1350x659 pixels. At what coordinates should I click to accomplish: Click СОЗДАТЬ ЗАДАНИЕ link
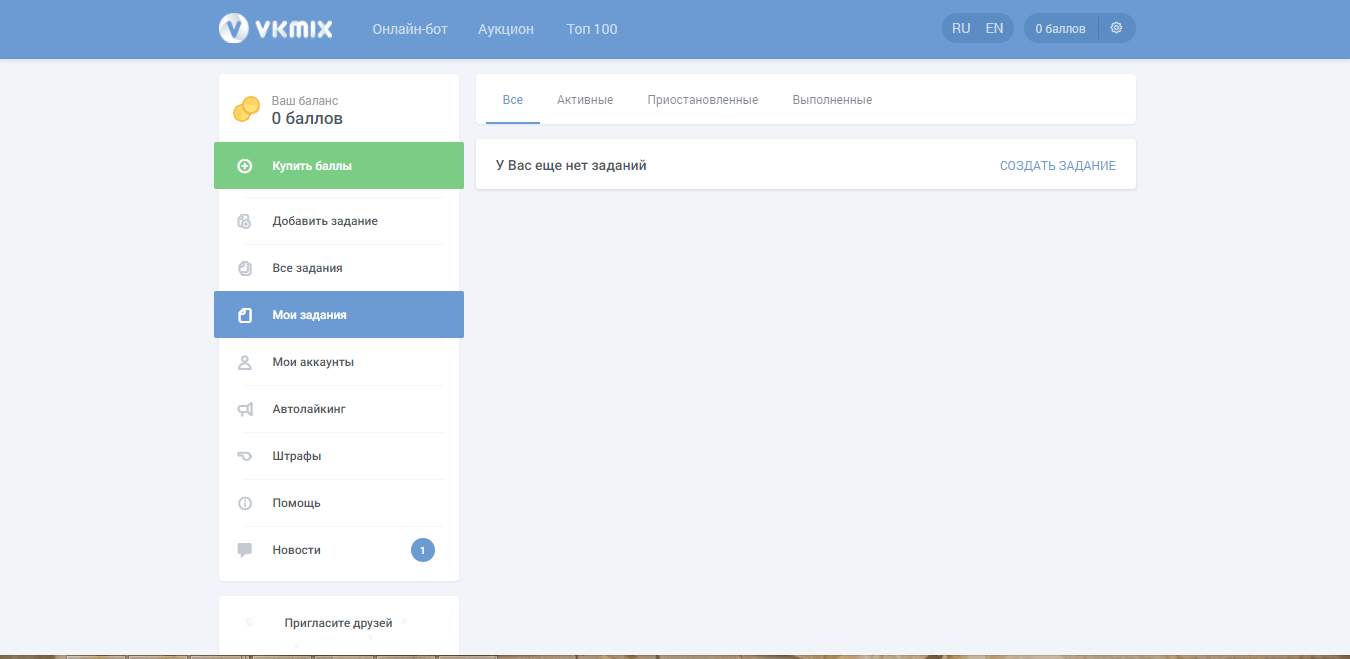point(1058,166)
